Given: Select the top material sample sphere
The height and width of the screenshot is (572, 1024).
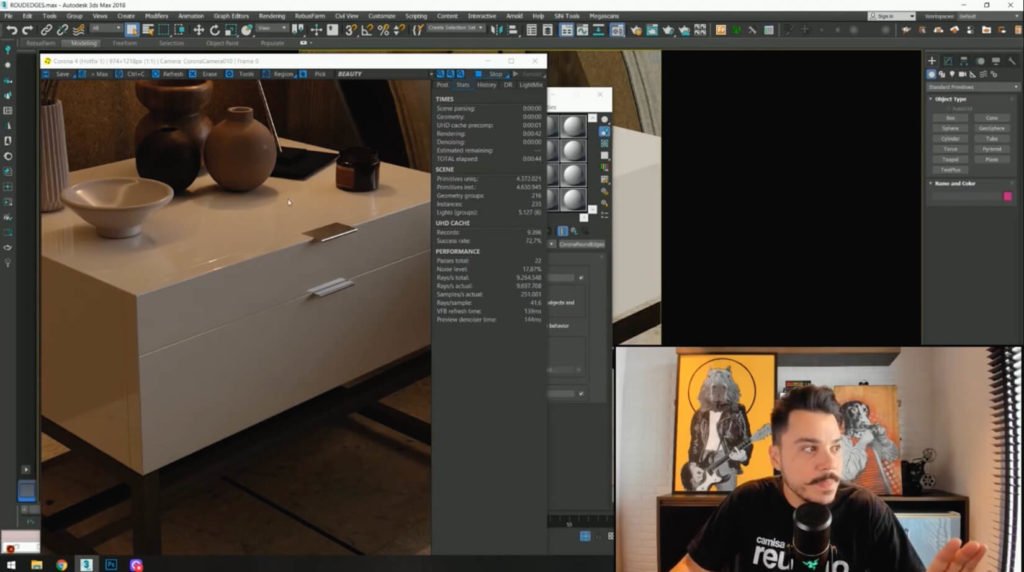Looking at the screenshot, I should point(573,126).
